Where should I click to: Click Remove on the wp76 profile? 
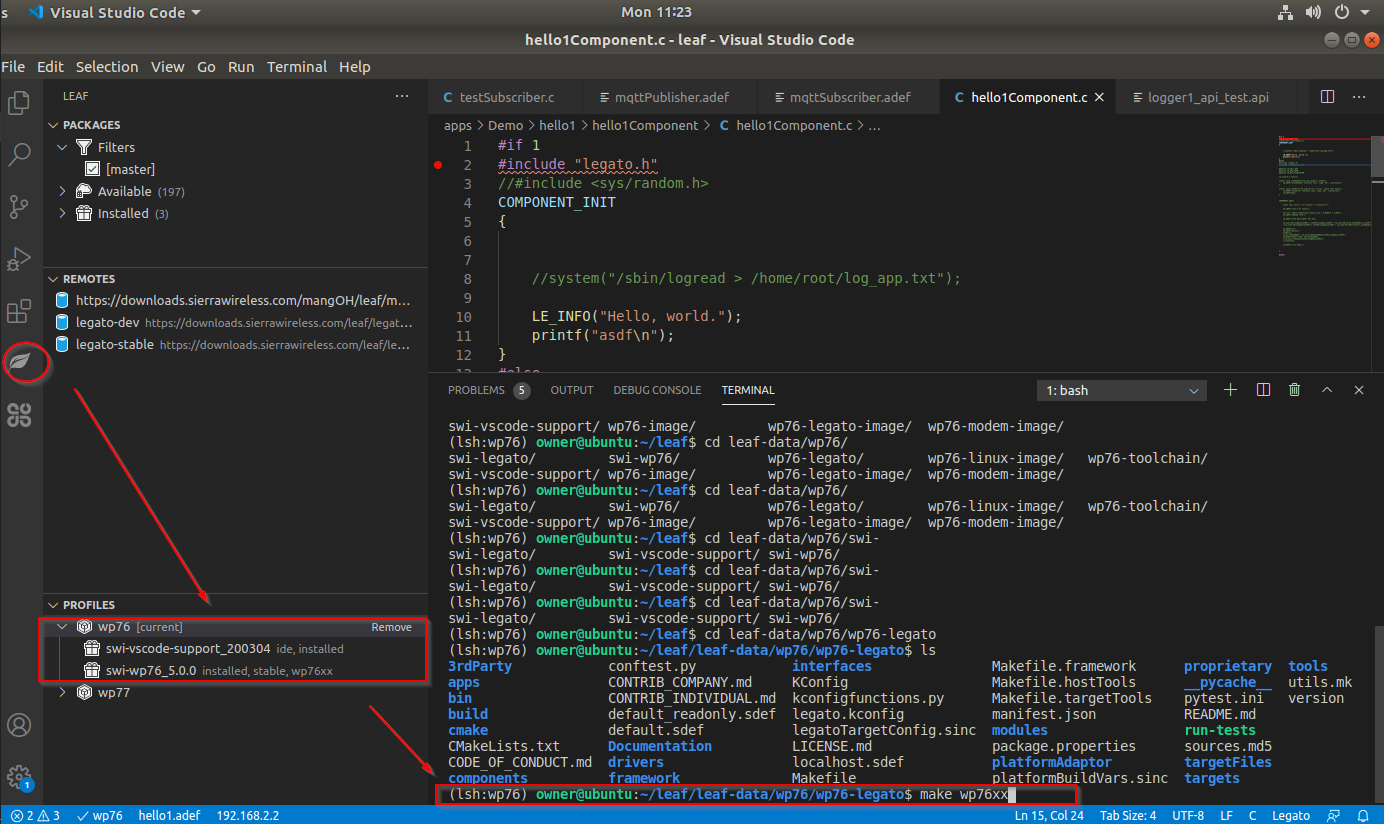pyautogui.click(x=391, y=627)
